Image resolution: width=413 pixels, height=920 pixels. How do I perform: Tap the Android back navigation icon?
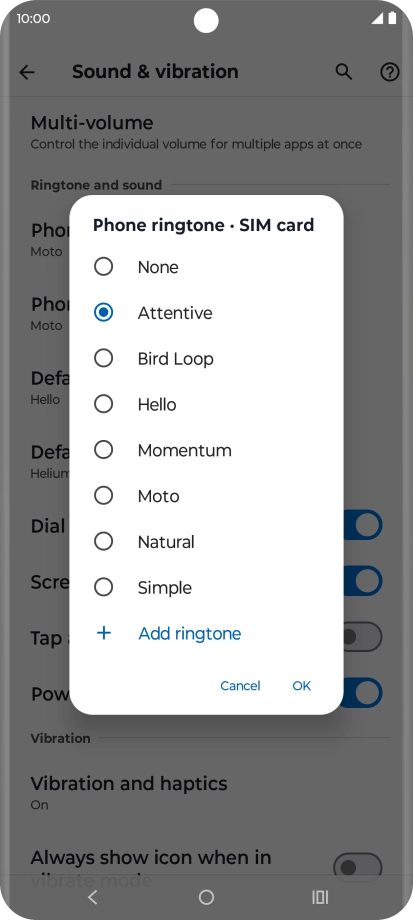[92, 897]
